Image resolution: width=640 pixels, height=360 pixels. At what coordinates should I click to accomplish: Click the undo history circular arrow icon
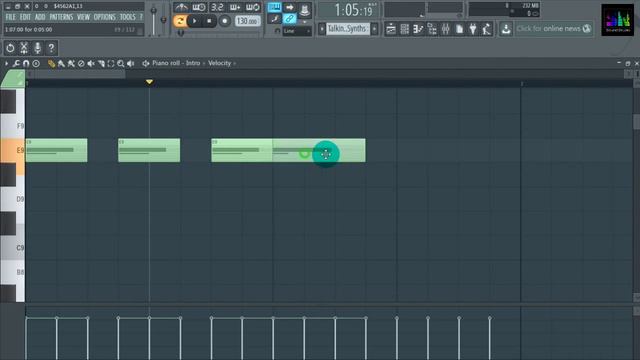(x=10, y=48)
